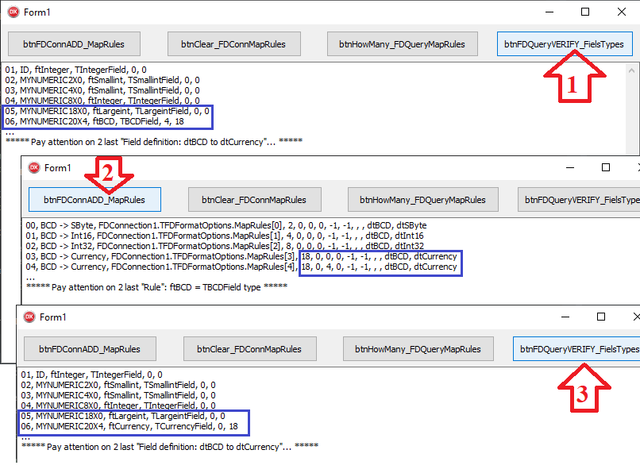Maximize the middle Form1 window

coord(606,168)
